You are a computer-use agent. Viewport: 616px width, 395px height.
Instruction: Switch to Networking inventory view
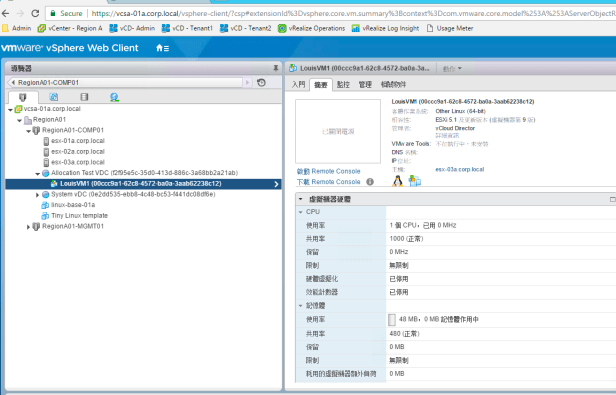click(114, 97)
